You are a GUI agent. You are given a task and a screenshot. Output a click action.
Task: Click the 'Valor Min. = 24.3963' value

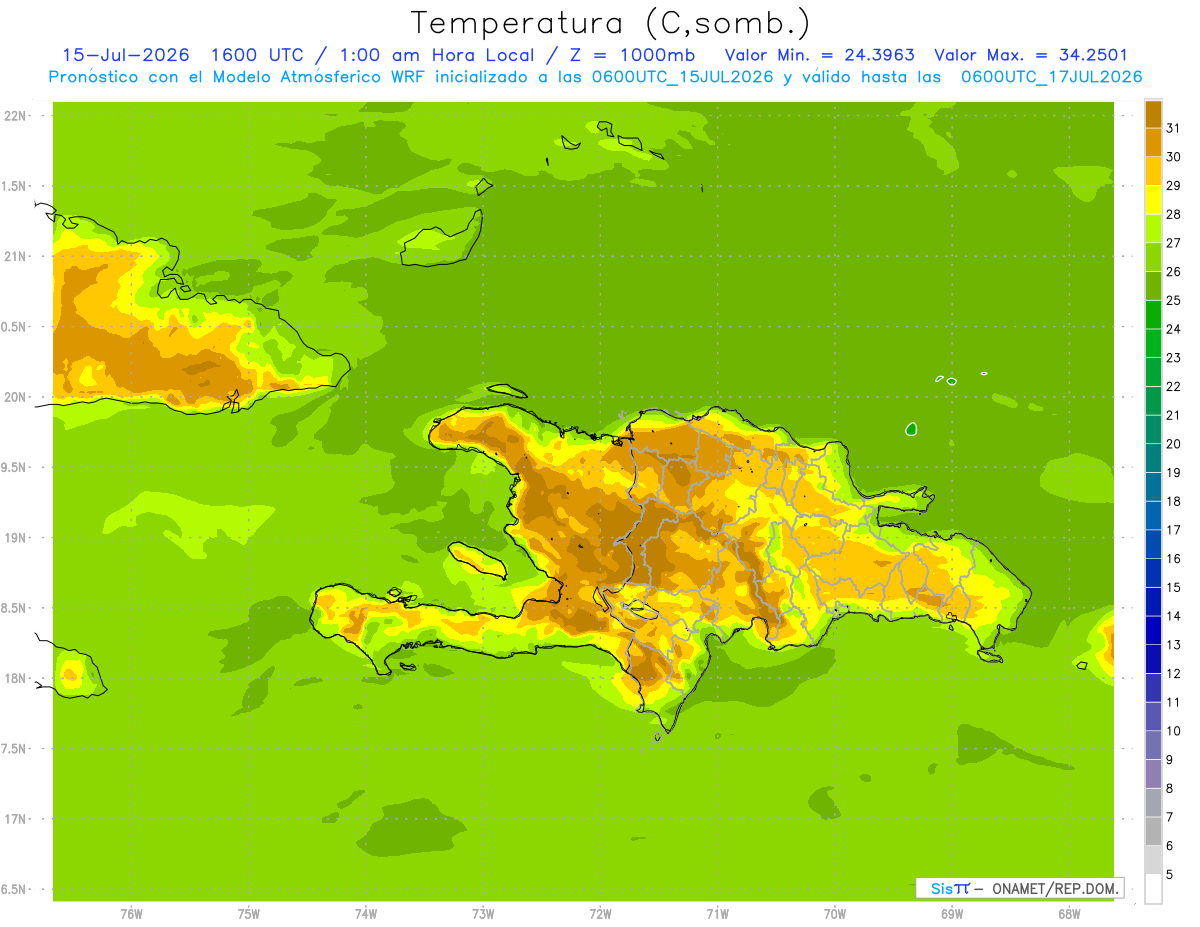[x=820, y=55]
